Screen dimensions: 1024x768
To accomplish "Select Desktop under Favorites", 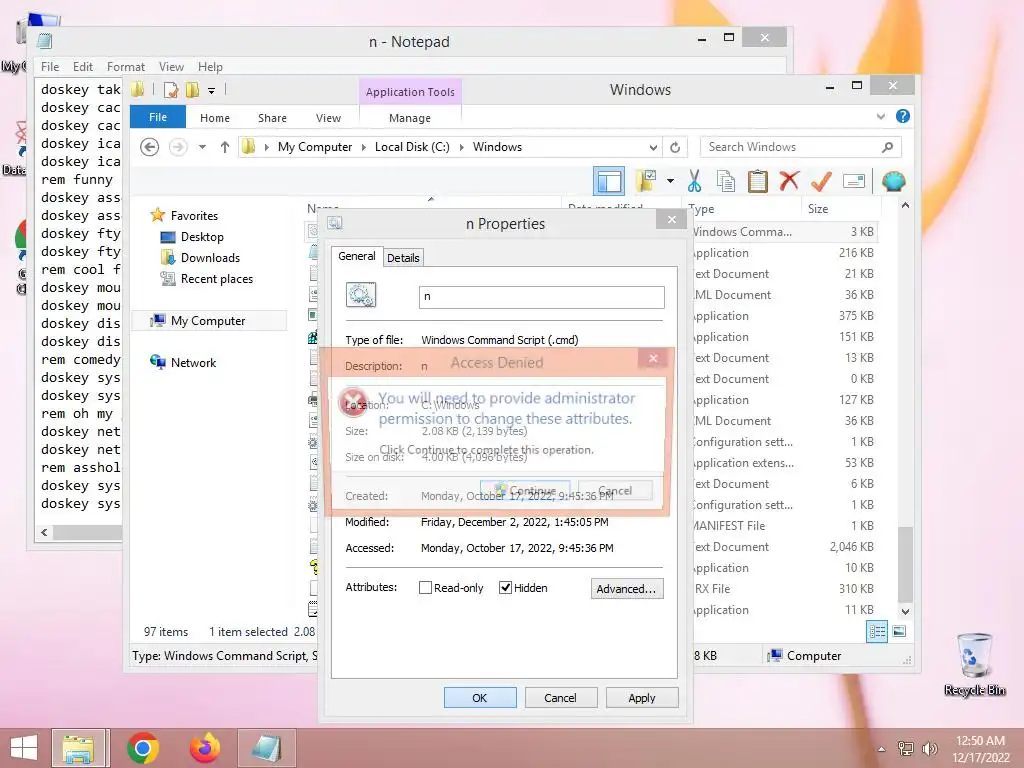I will click(193, 237).
